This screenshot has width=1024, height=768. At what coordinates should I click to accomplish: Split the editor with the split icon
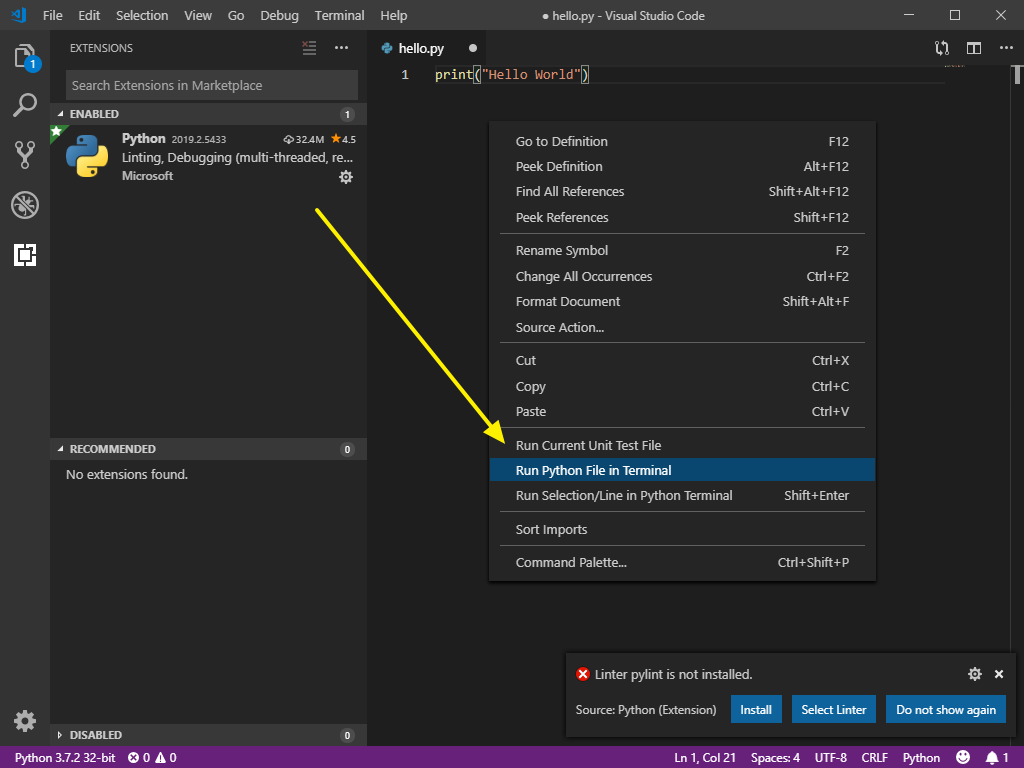(972, 47)
